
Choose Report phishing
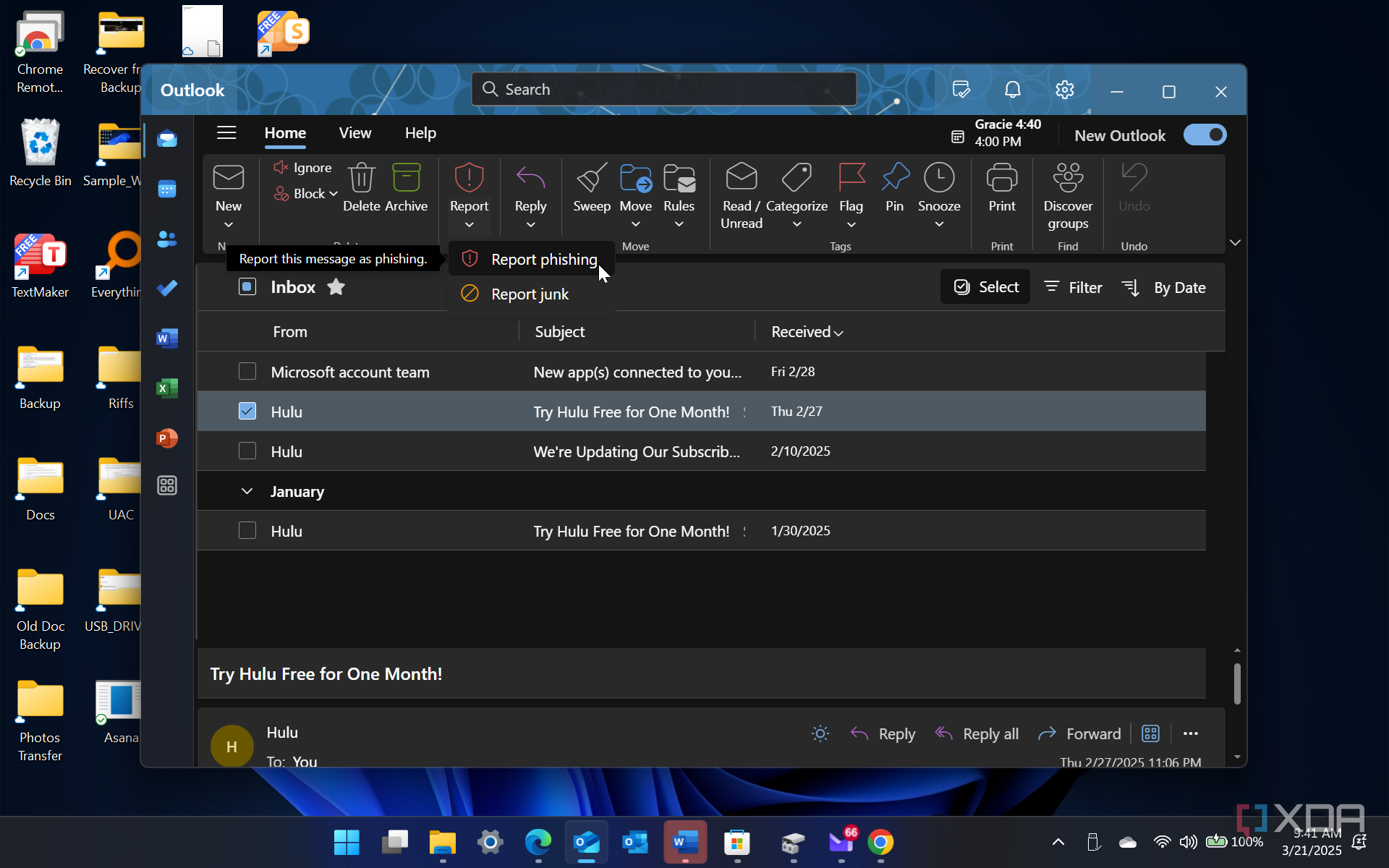click(531, 259)
